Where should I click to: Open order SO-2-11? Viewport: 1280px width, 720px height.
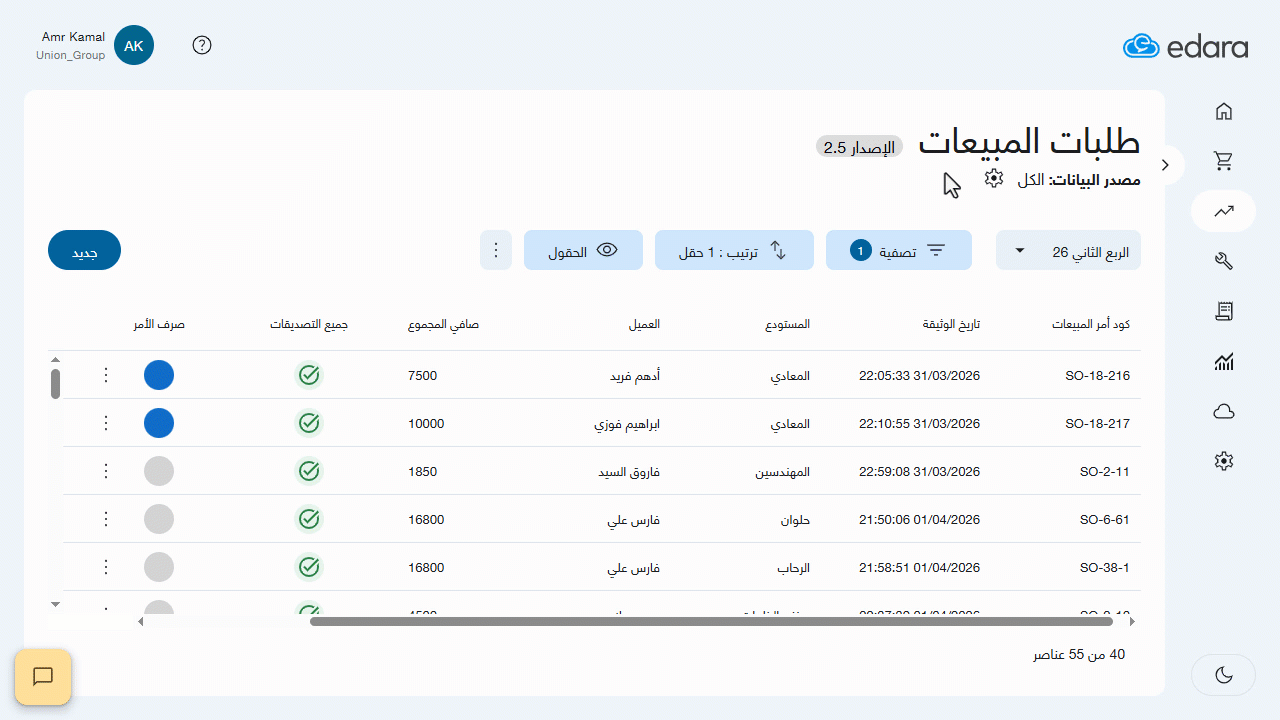[1105, 472]
